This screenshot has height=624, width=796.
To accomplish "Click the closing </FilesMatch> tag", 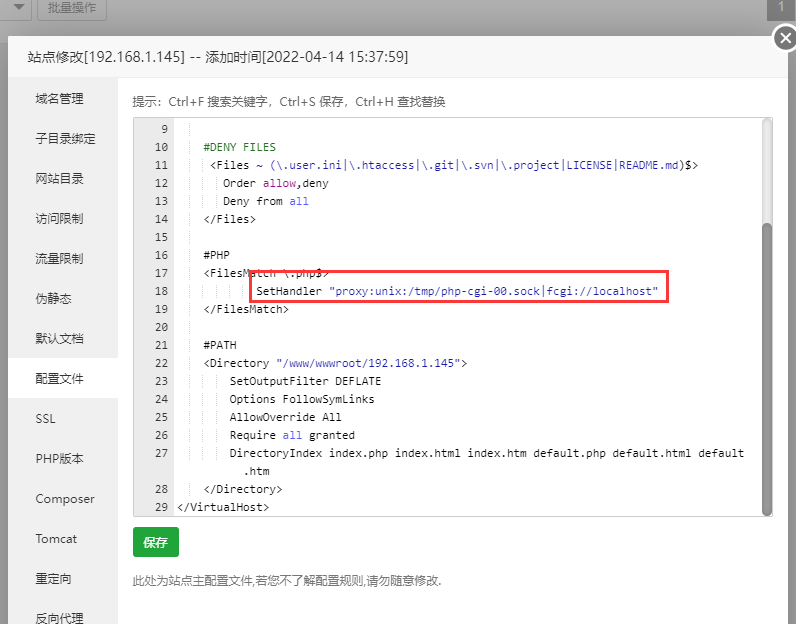I will pyautogui.click(x=246, y=309).
